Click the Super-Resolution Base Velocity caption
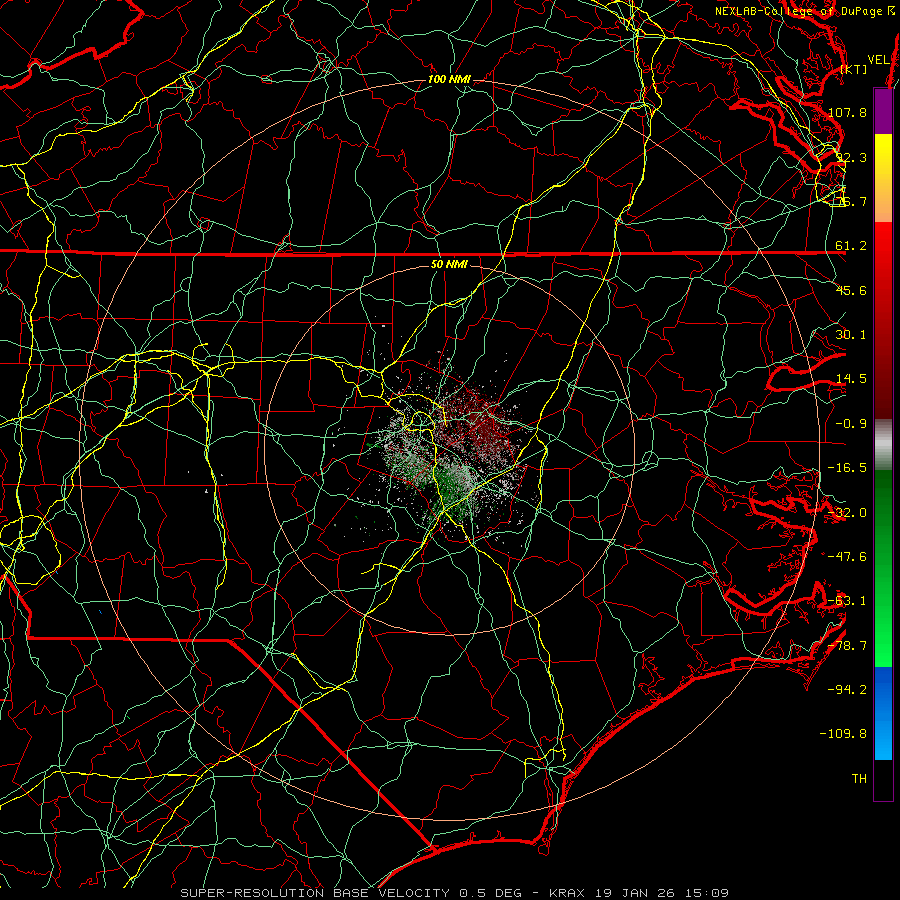This screenshot has height=900, width=900. click(x=455, y=893)
